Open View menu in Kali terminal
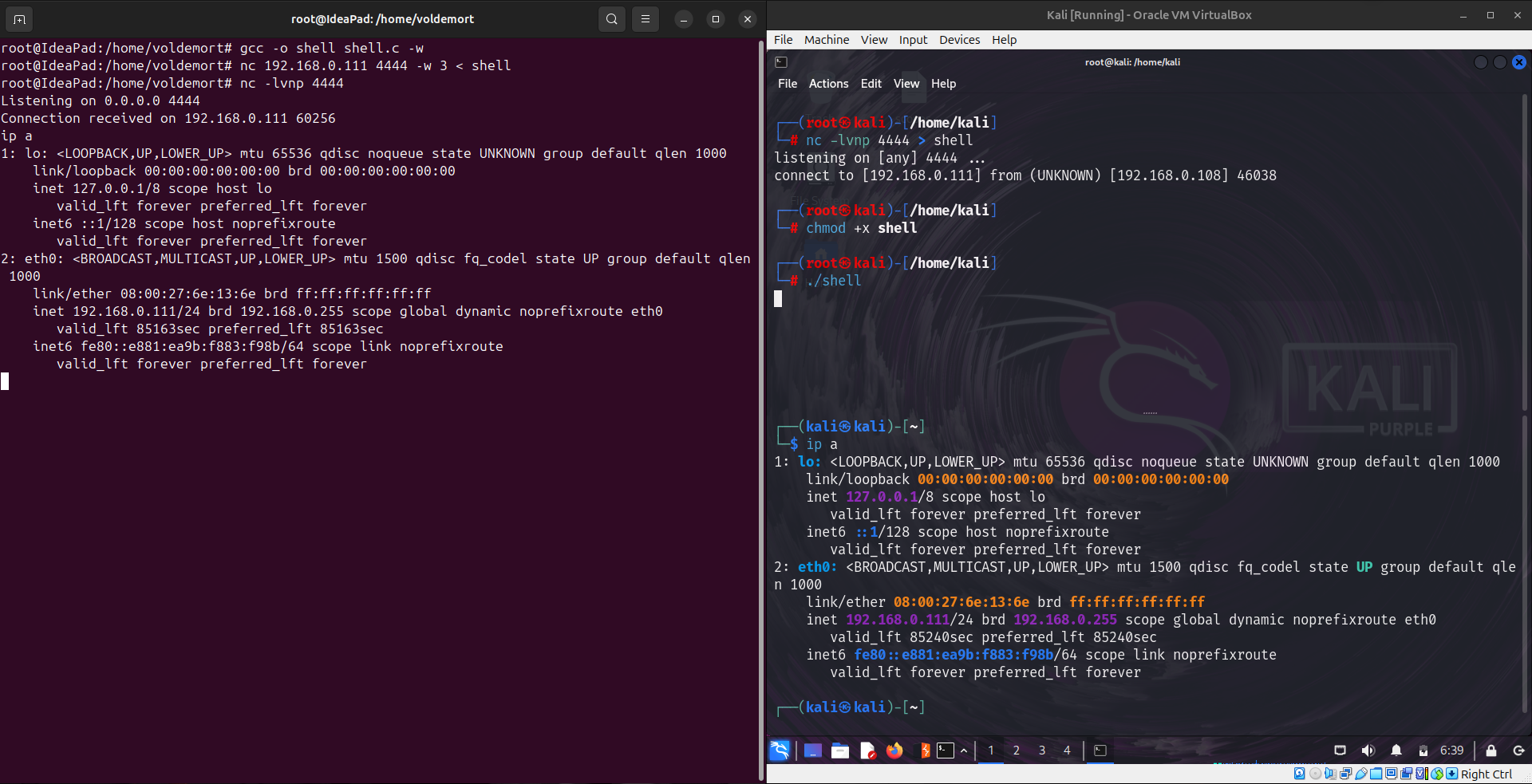The image size is (1532, 784). click(x=906, y=84)
